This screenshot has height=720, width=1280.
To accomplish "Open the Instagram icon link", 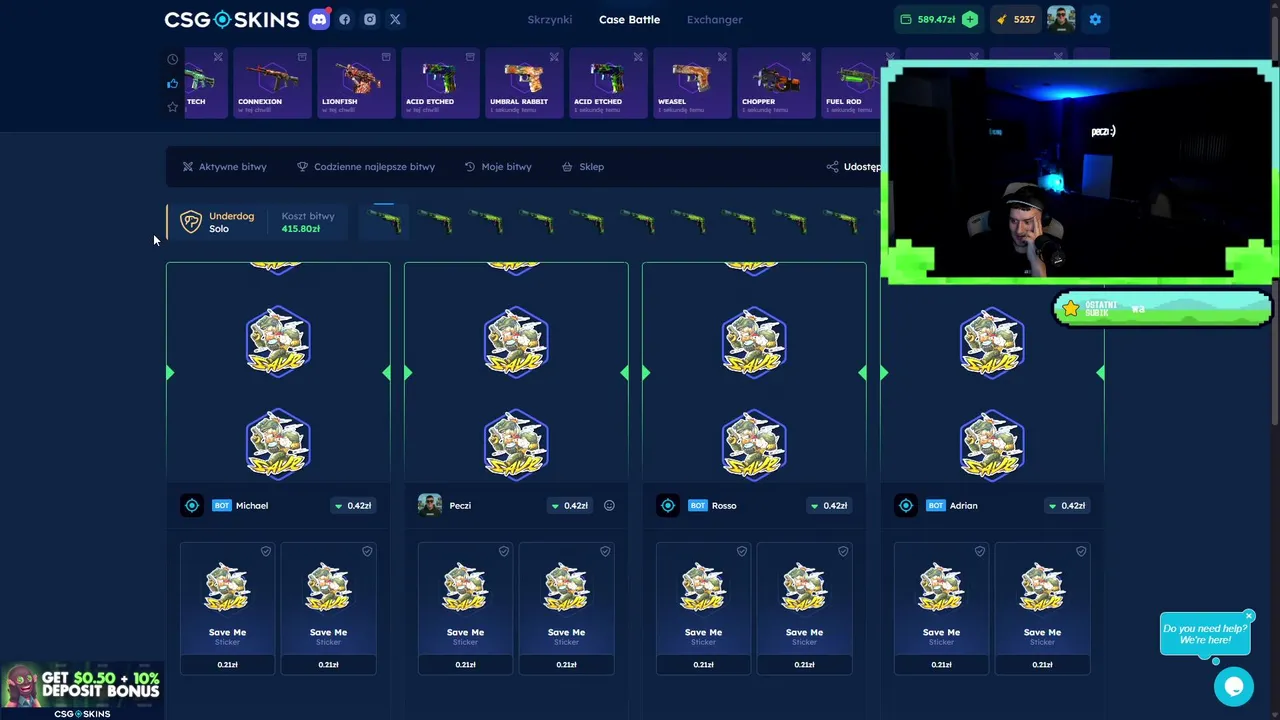I will 370,19.
